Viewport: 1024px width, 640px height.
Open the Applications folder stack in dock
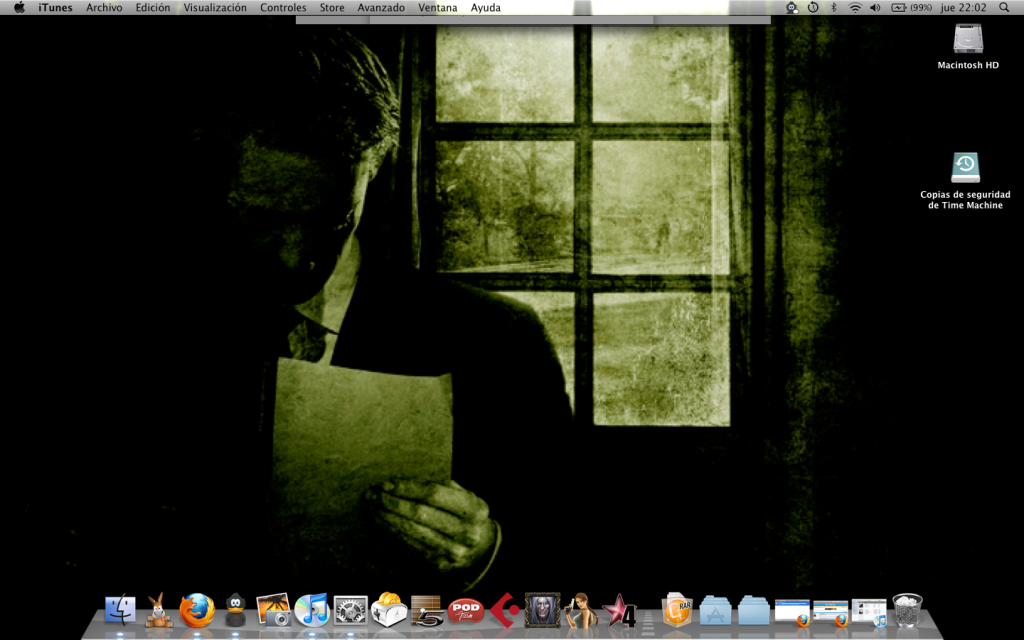click(x=716, y=608)
